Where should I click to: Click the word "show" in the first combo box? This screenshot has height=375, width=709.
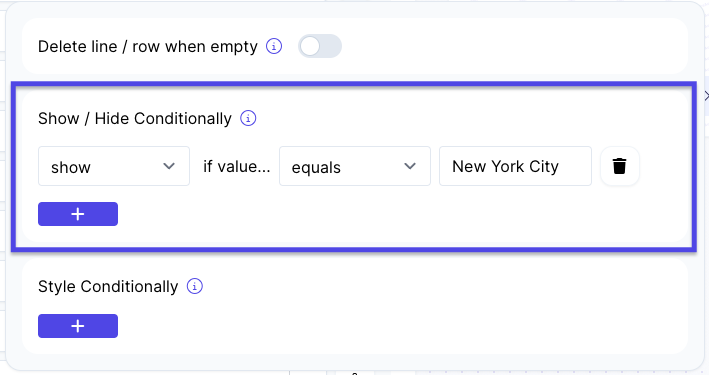[x=71, y=167]
